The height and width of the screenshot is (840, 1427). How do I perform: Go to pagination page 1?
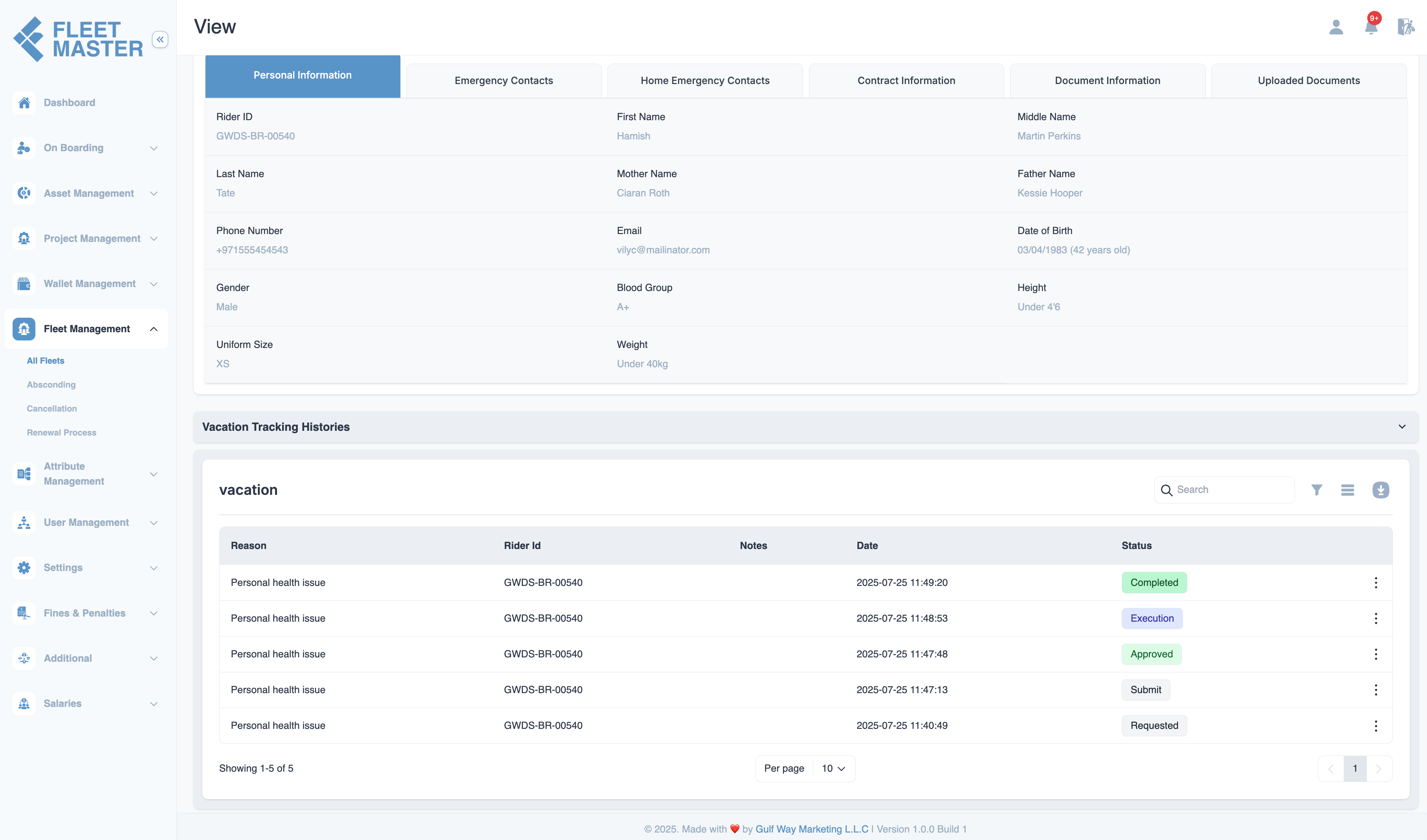(x=1355, y=769)
